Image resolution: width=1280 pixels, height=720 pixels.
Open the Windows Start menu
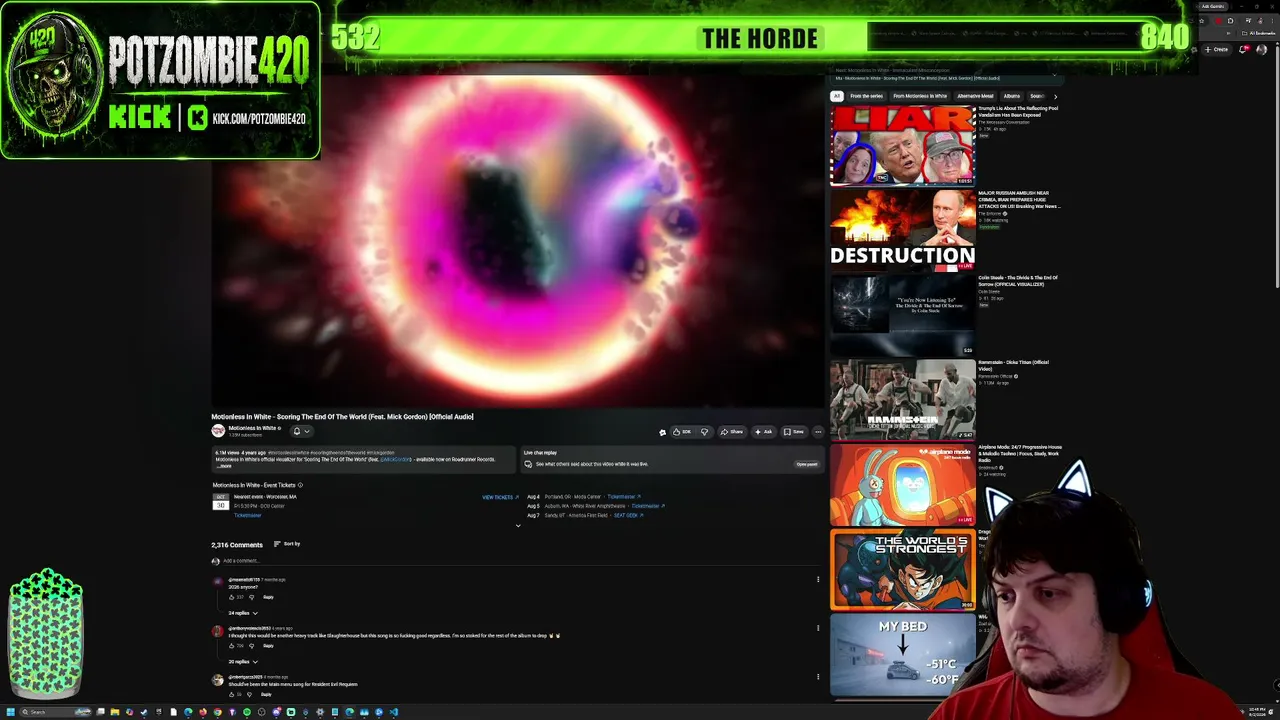(11, 712)
